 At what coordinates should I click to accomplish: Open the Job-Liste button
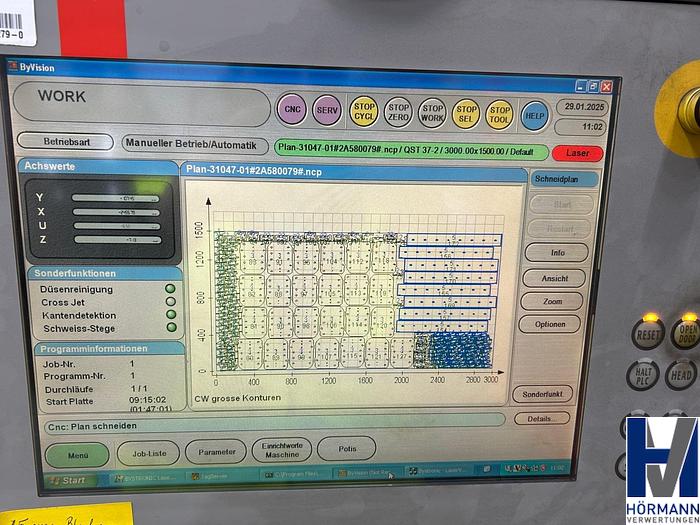[x=148, y=453]
